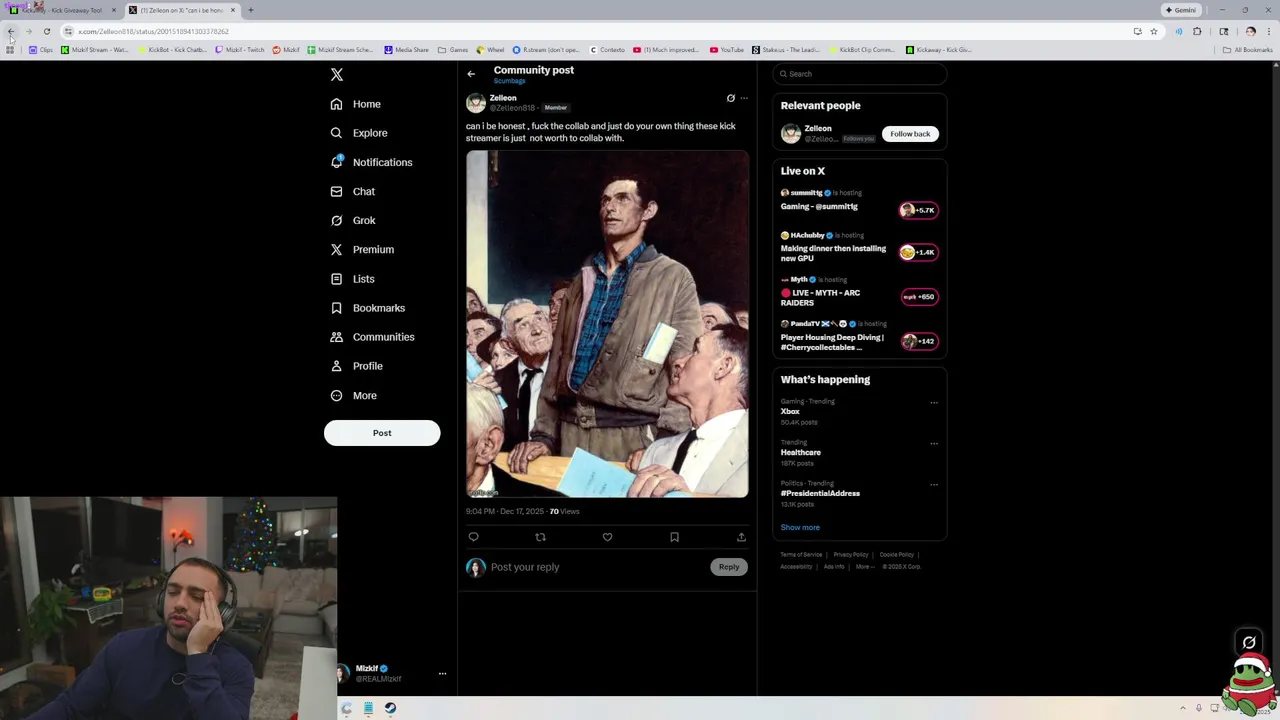The height and width of the screenshot is (720, 1280).
Task: Open HAchubby's Making dinner live broadcast
Action: (x=859, y=247)
